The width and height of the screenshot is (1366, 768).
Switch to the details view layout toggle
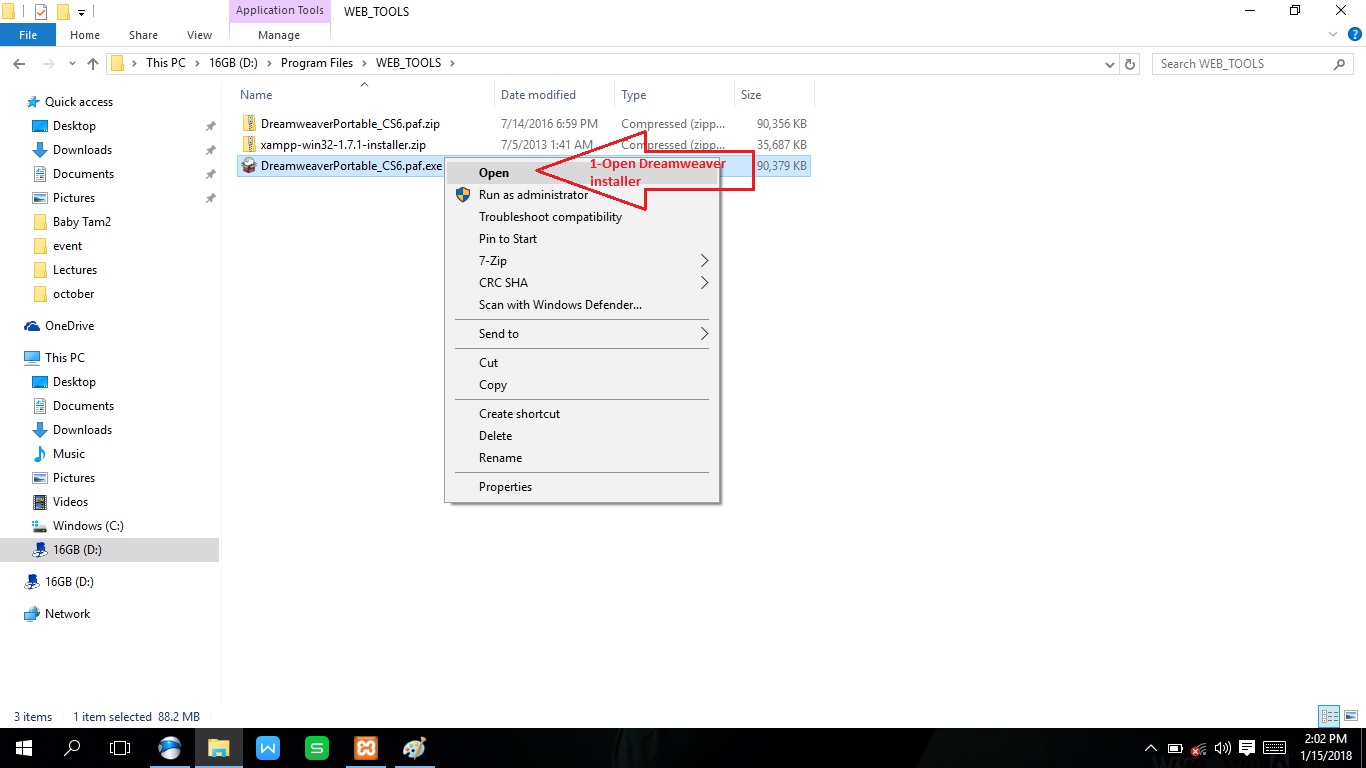1328,716
